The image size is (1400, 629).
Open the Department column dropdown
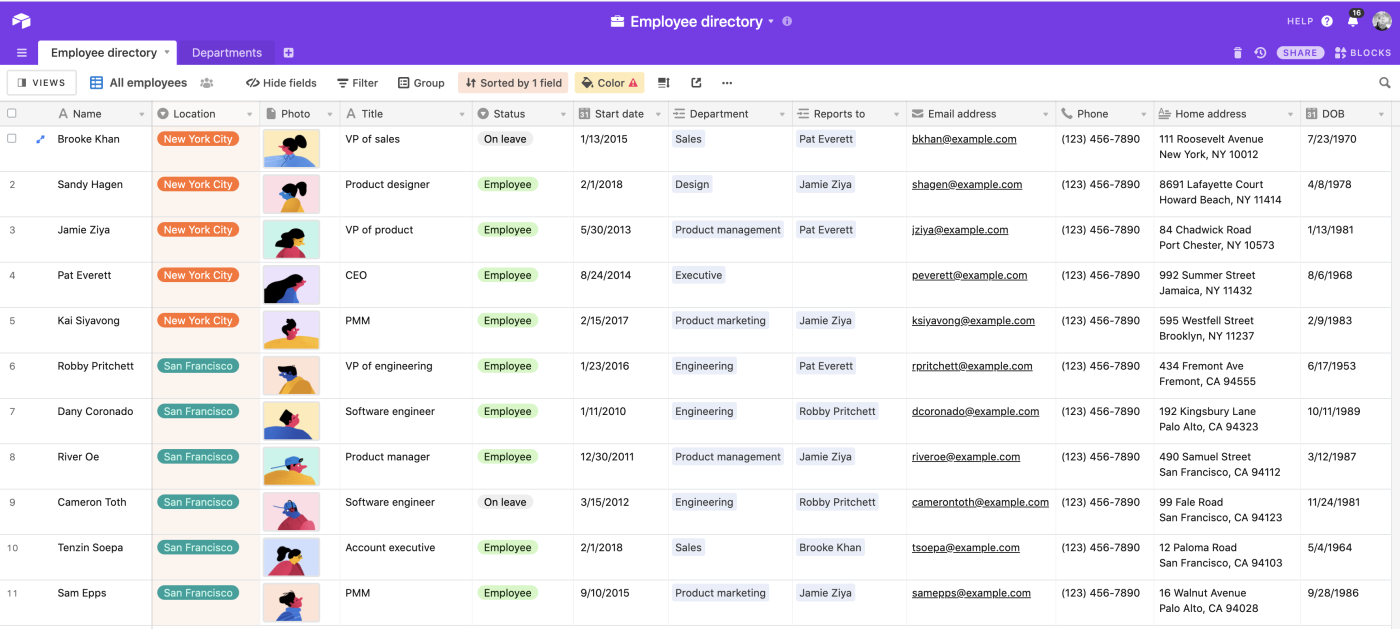click(782, 114)
